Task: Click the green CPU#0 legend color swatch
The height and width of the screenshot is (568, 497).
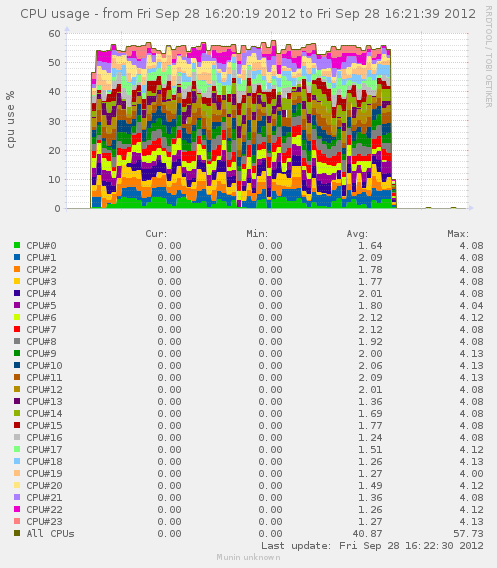Action: click(17, 245)
